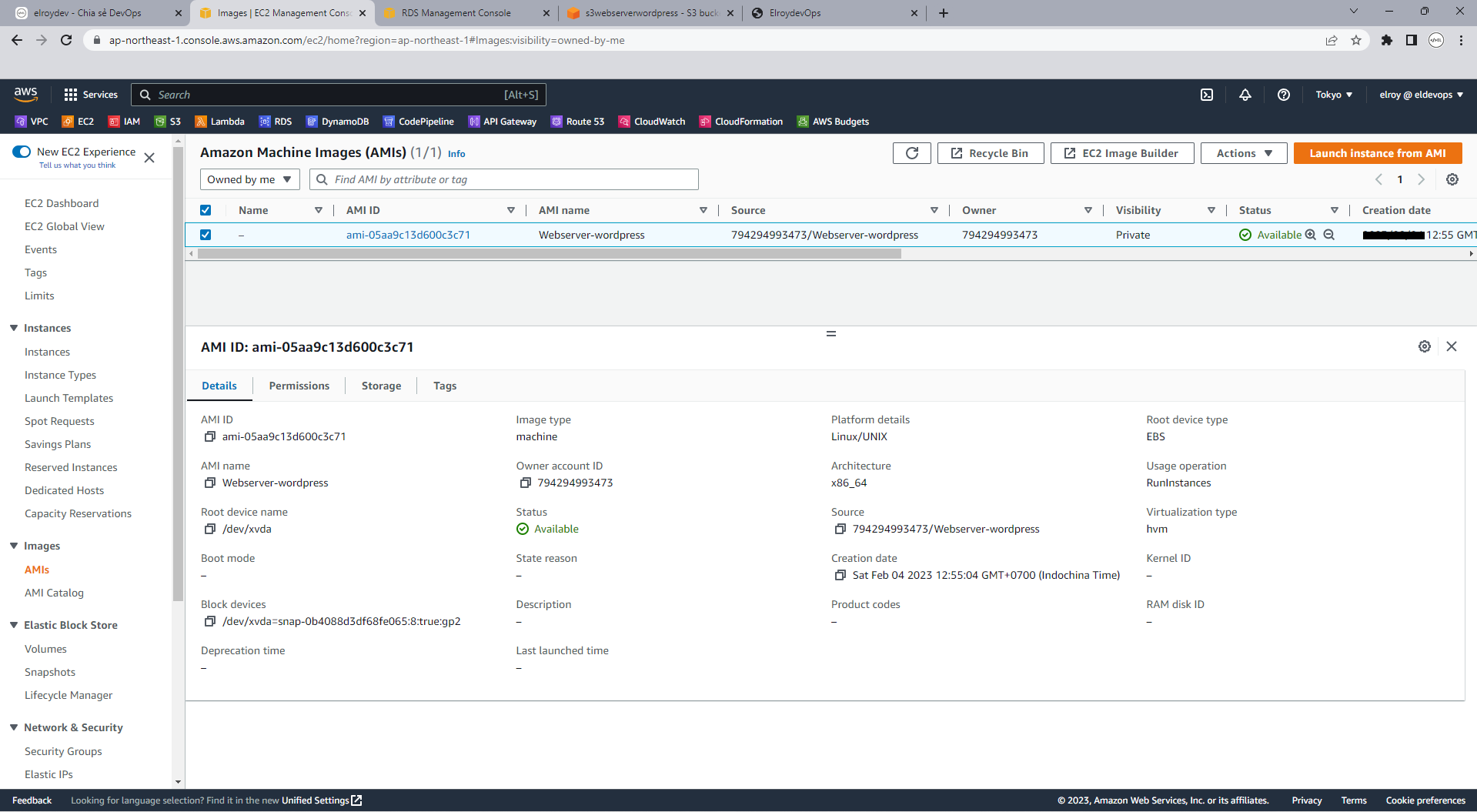The height and width of the screenshot is (812, 1477).
Task: Open the RDS shortcut in favorites bar
Action: pos(276,122)
